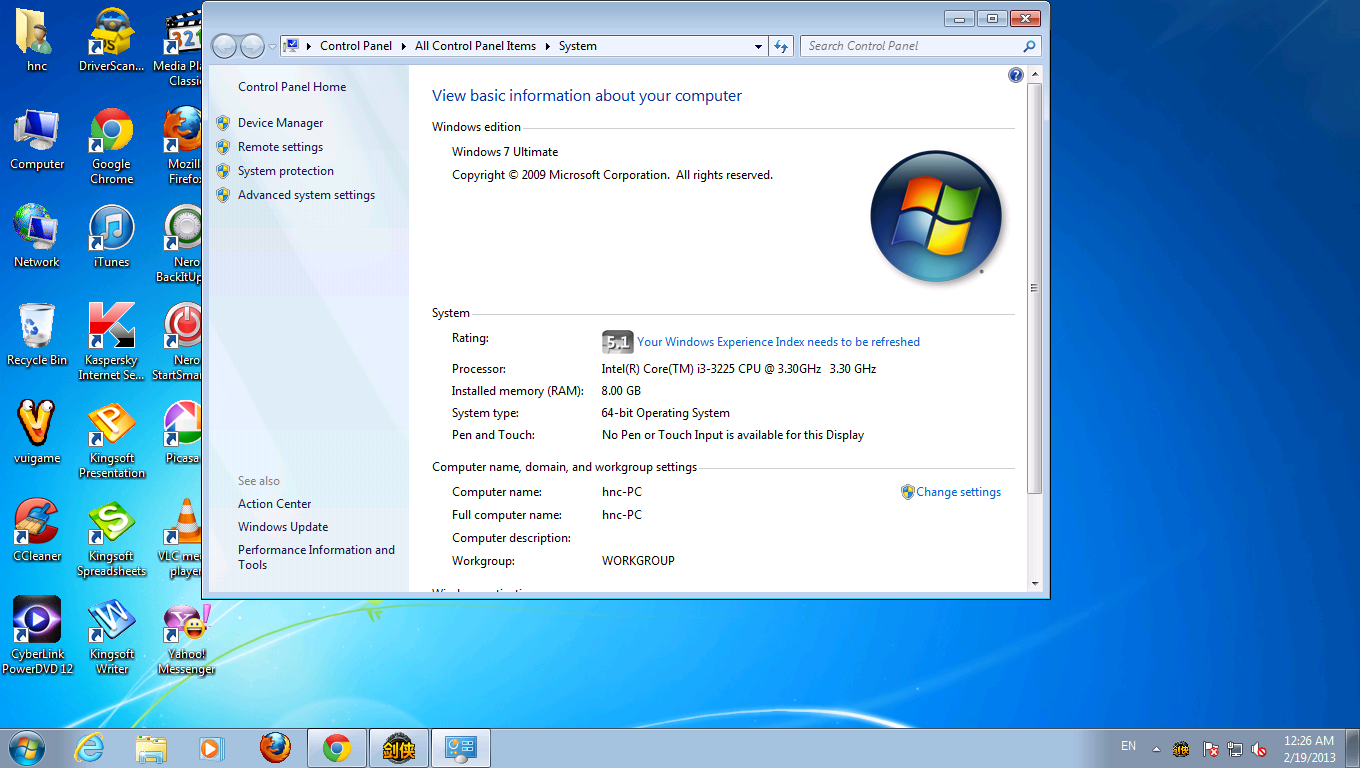Image resolution: width=1360 pixels, height=768 pixels.
Task: Select the Mozilla Firefox desktop shortcut
Action: point(184,146)
